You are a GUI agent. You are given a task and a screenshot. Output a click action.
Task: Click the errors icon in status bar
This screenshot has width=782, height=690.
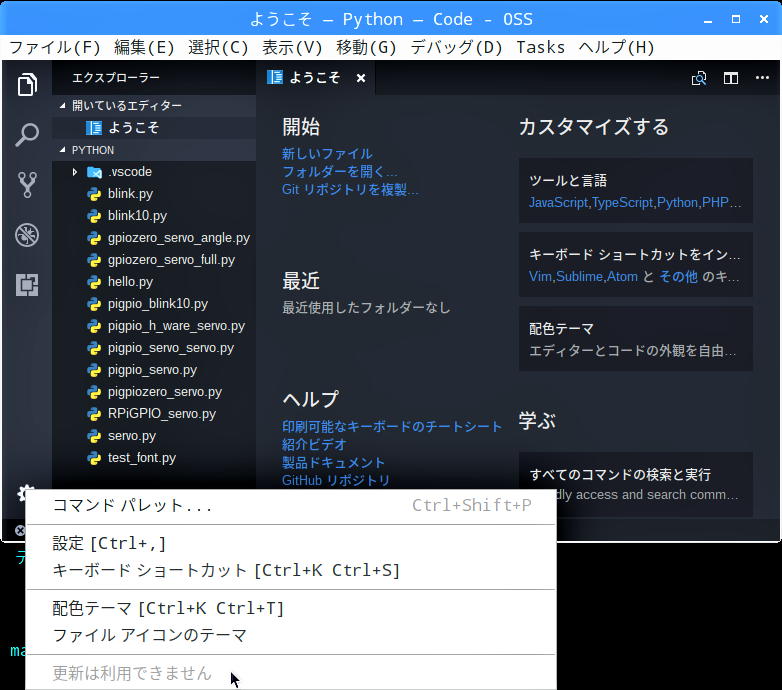[20, 530]
